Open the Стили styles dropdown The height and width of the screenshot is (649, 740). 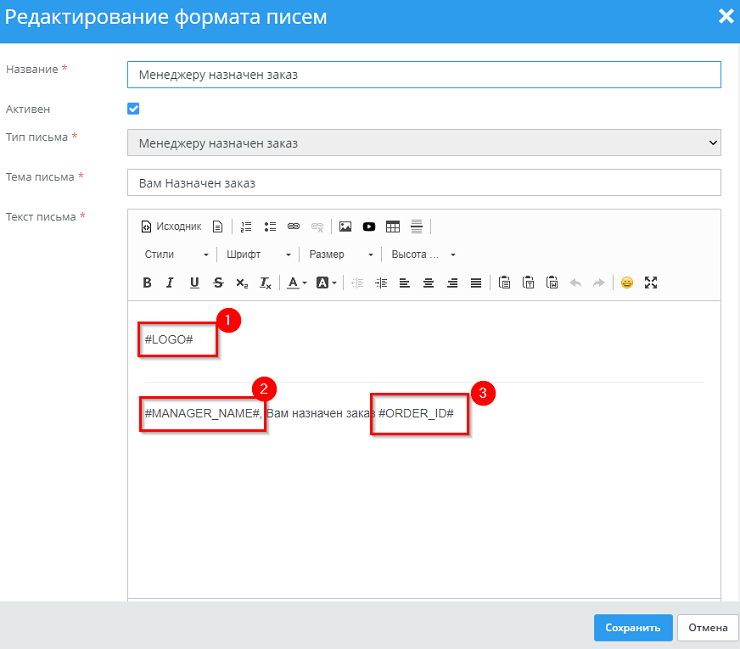pos(176,255)
